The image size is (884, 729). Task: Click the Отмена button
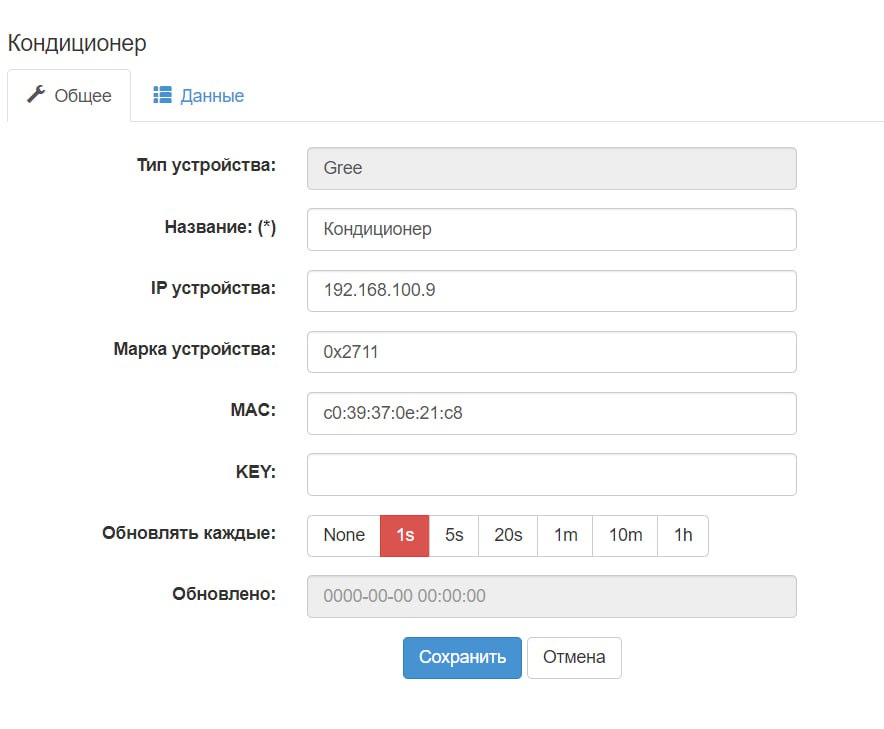(574, 657)
